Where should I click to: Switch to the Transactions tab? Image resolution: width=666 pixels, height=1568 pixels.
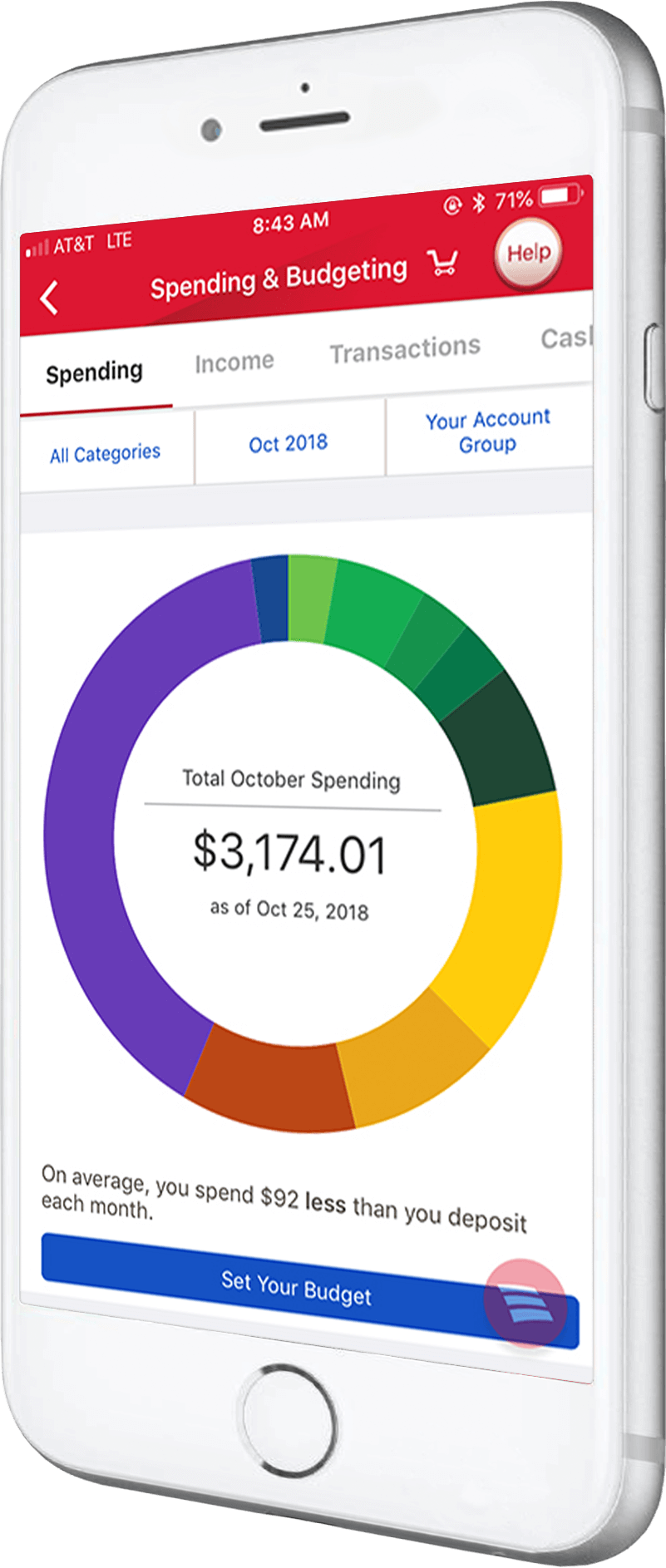405,349
